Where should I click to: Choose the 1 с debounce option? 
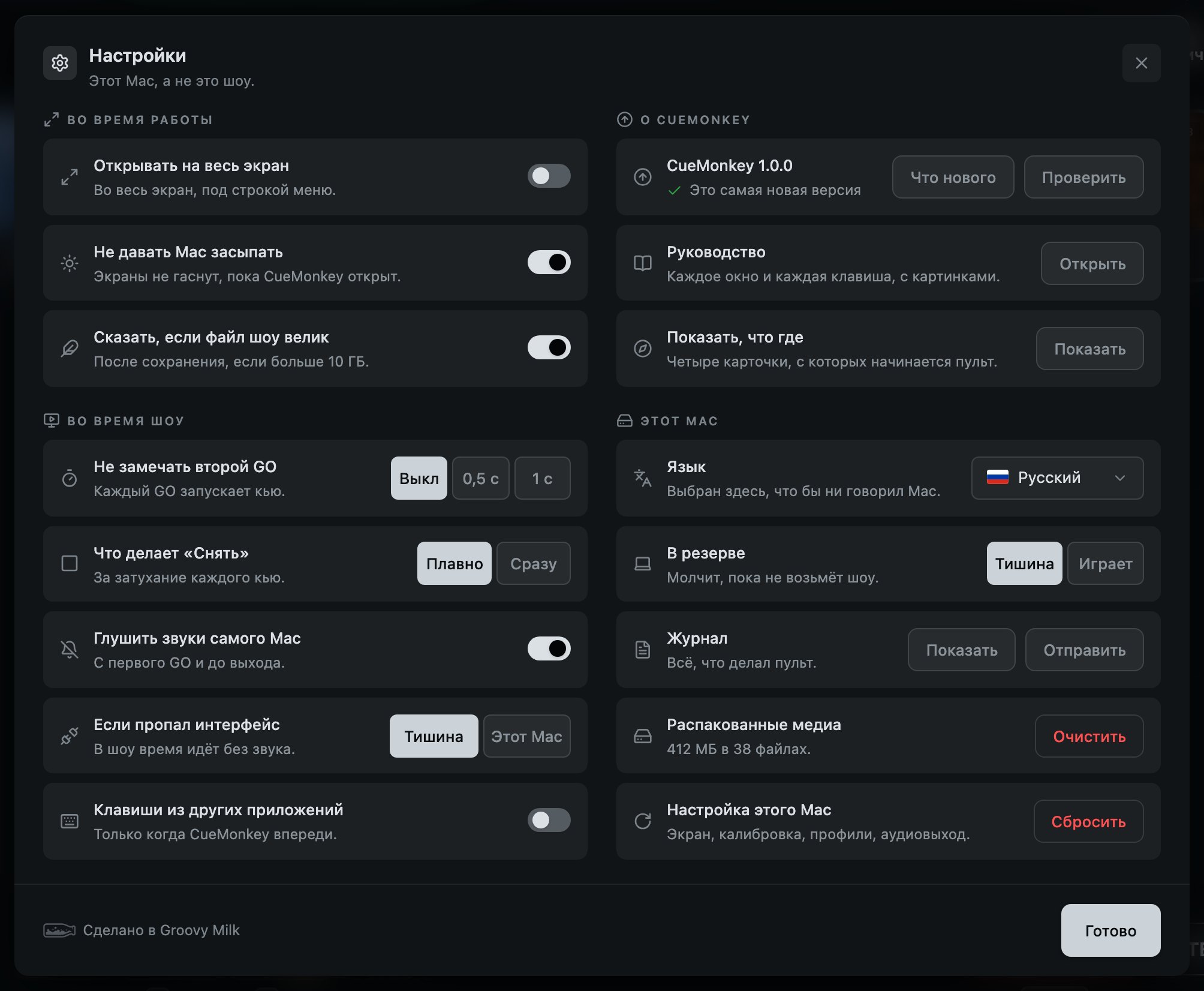(543, 478)
